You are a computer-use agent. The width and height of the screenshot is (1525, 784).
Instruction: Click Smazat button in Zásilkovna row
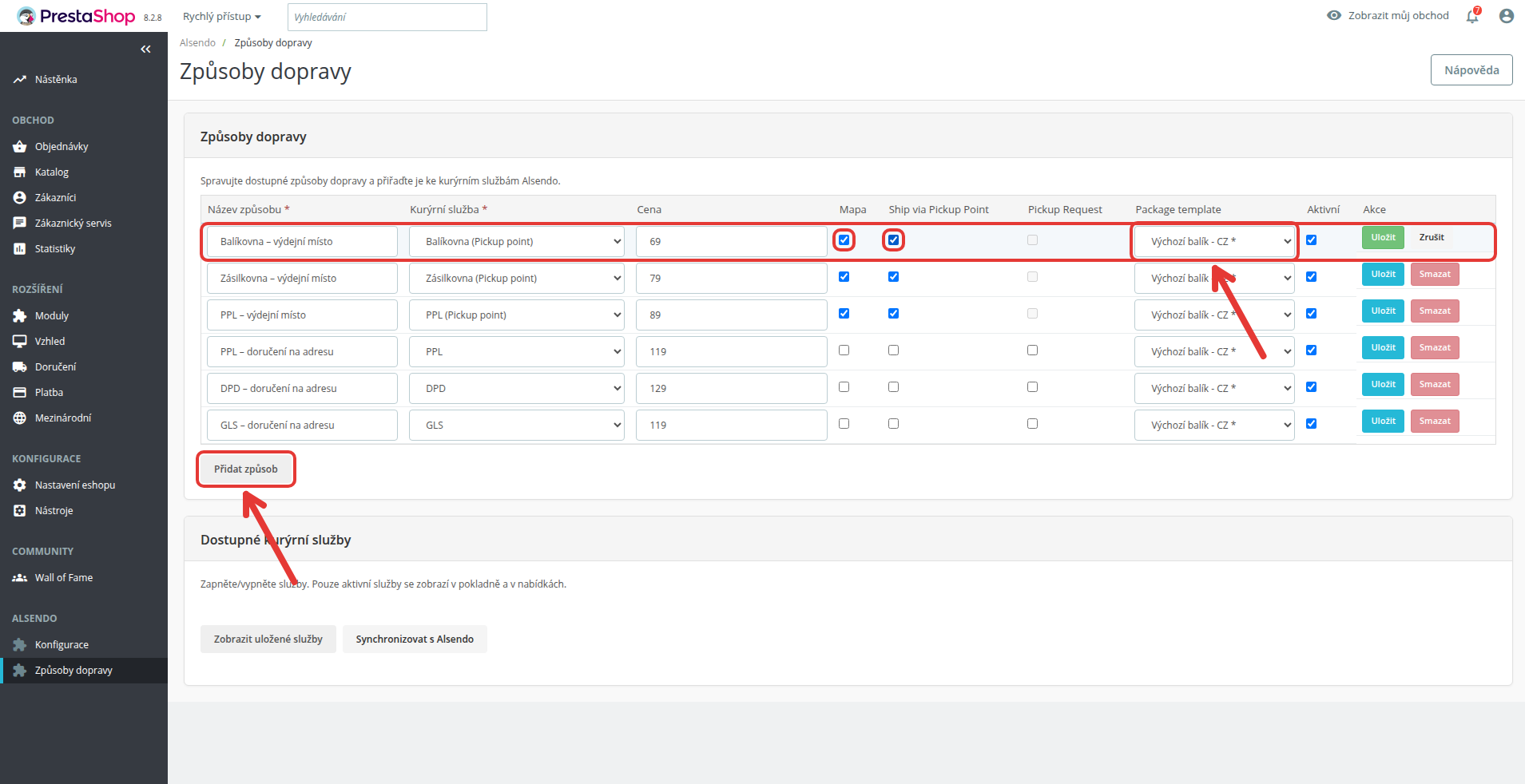point(1435,275)
